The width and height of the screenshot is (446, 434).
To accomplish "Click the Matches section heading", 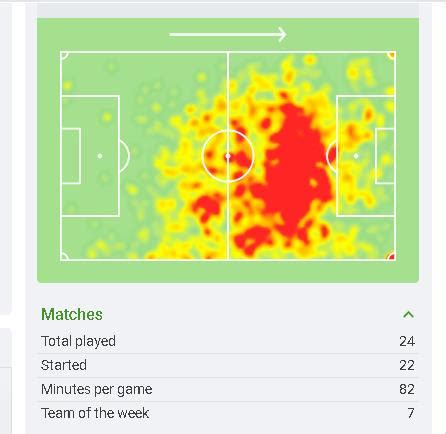I will tap(72, 314).
